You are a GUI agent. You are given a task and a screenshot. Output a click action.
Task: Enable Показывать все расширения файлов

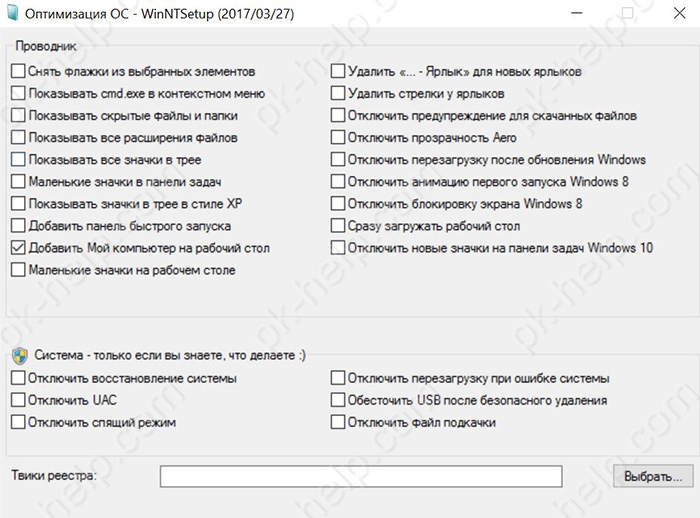click(x=18, y=137)
